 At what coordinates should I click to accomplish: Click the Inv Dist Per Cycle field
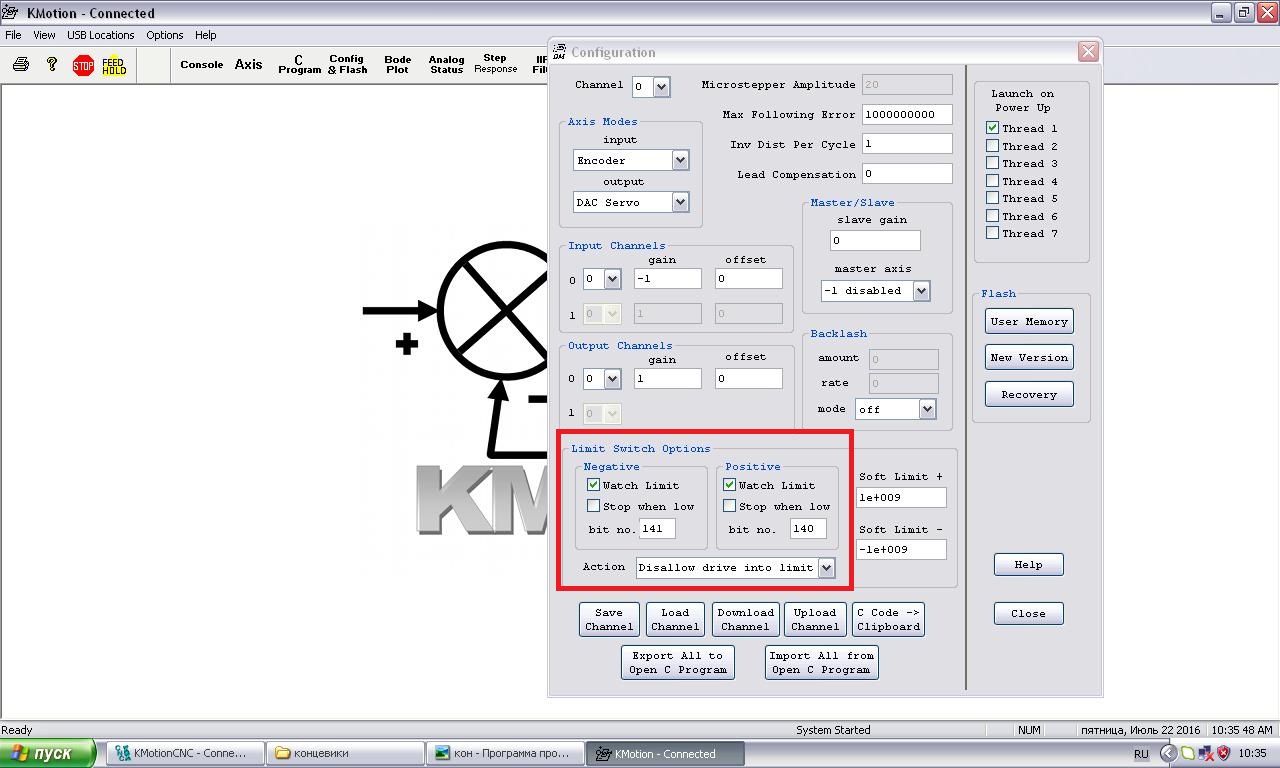907,144
